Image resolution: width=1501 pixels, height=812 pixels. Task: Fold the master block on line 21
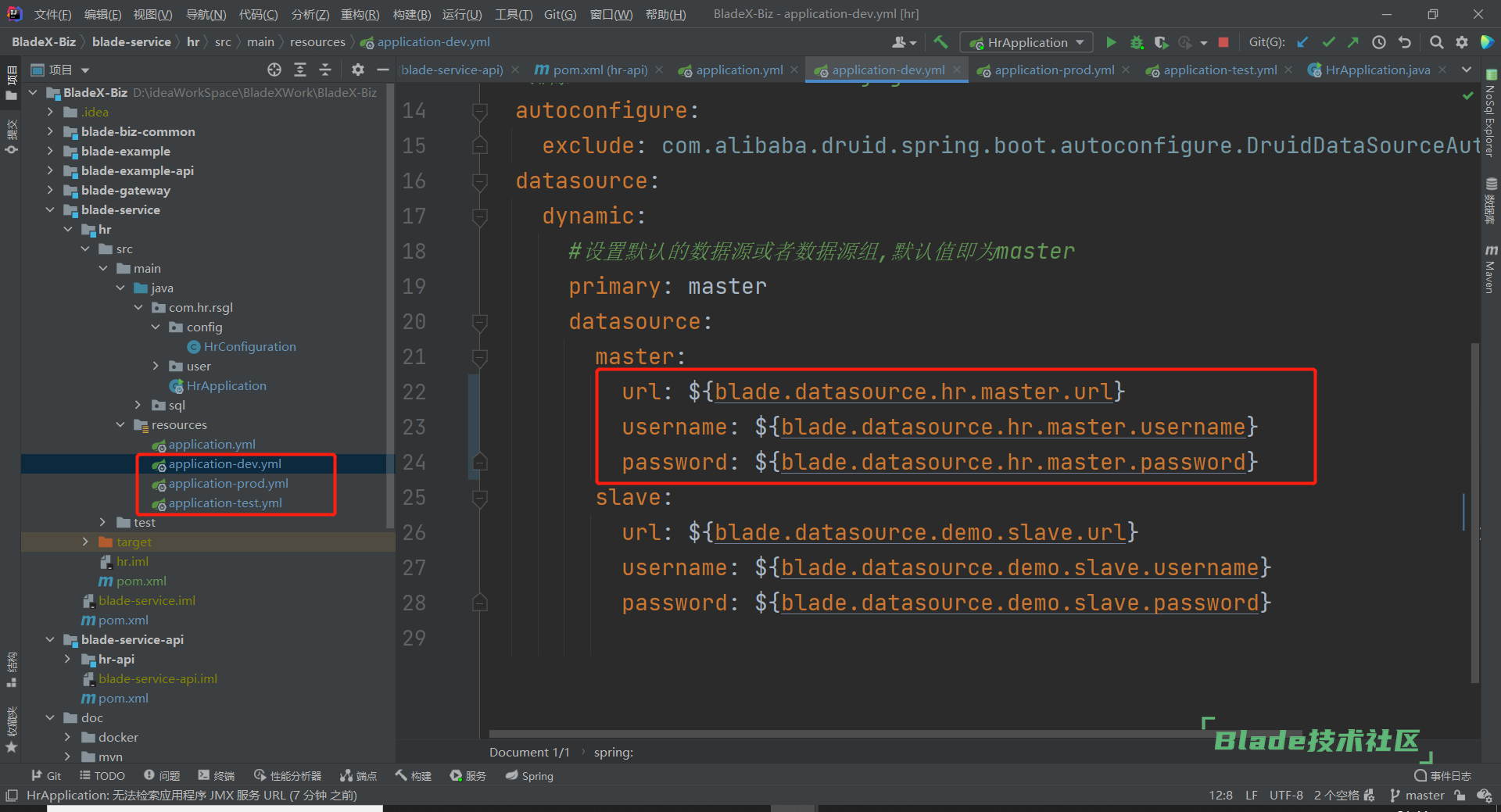tap(480, 357)
